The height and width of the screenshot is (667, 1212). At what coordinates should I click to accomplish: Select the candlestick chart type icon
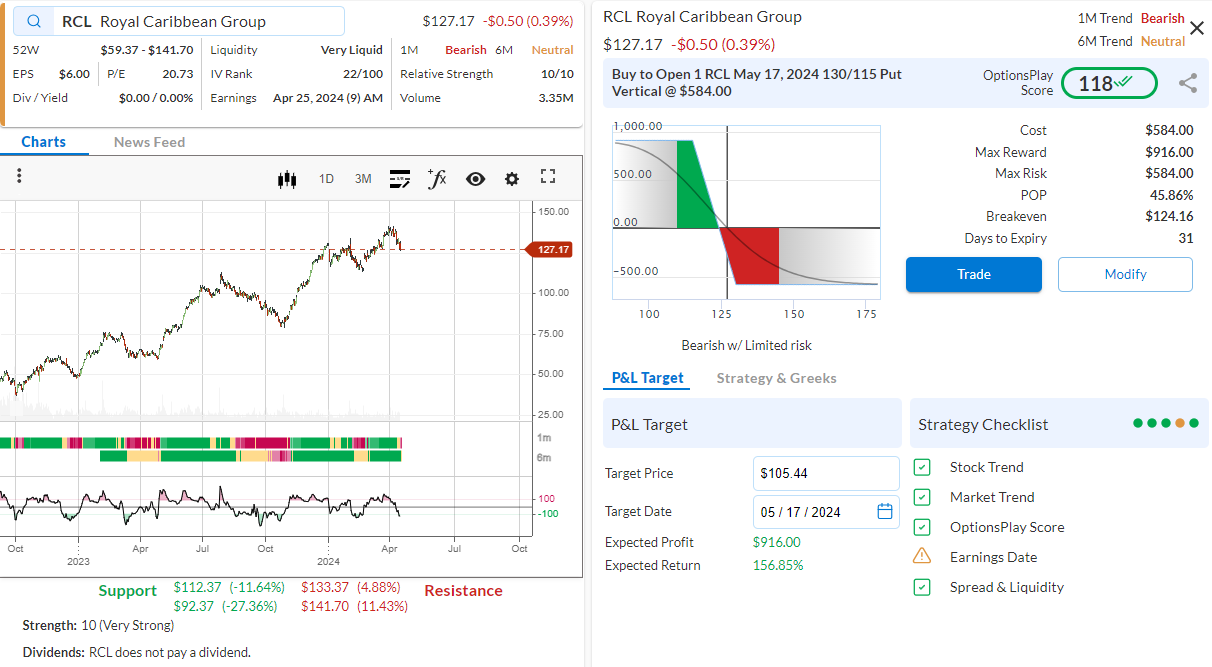[288, 179]
